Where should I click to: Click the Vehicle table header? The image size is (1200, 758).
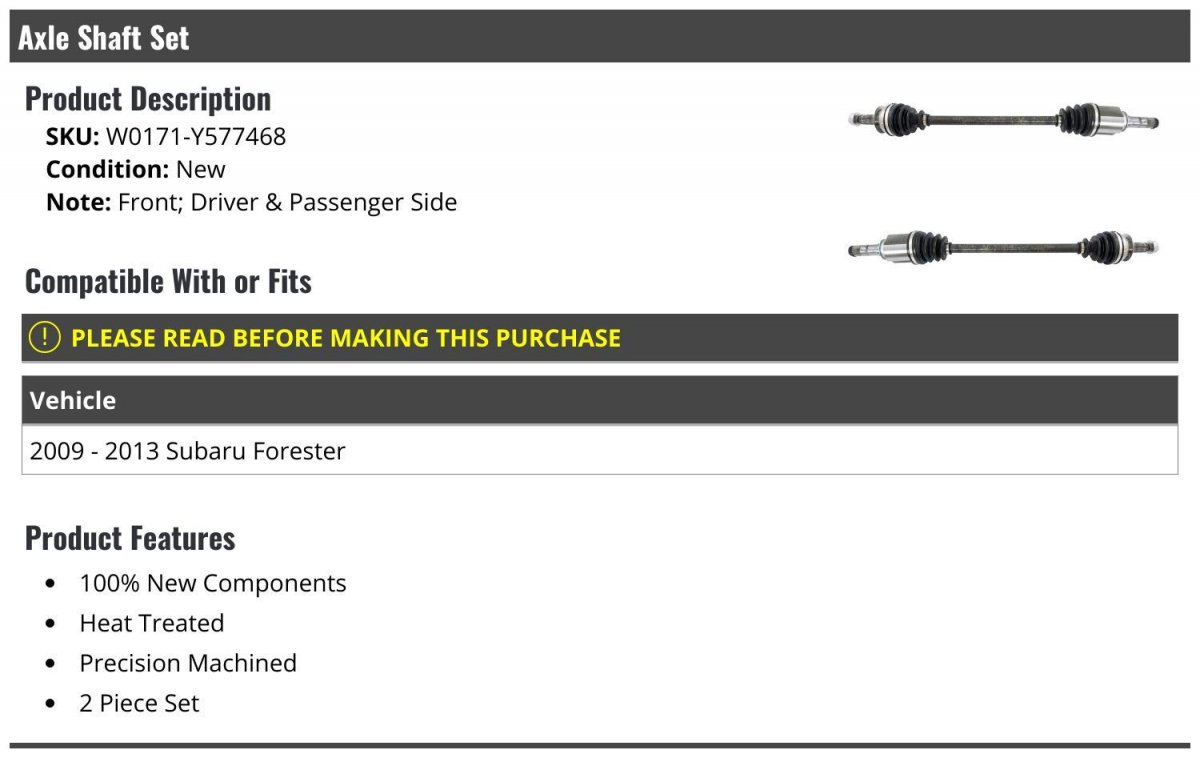[x=600, y=400]
